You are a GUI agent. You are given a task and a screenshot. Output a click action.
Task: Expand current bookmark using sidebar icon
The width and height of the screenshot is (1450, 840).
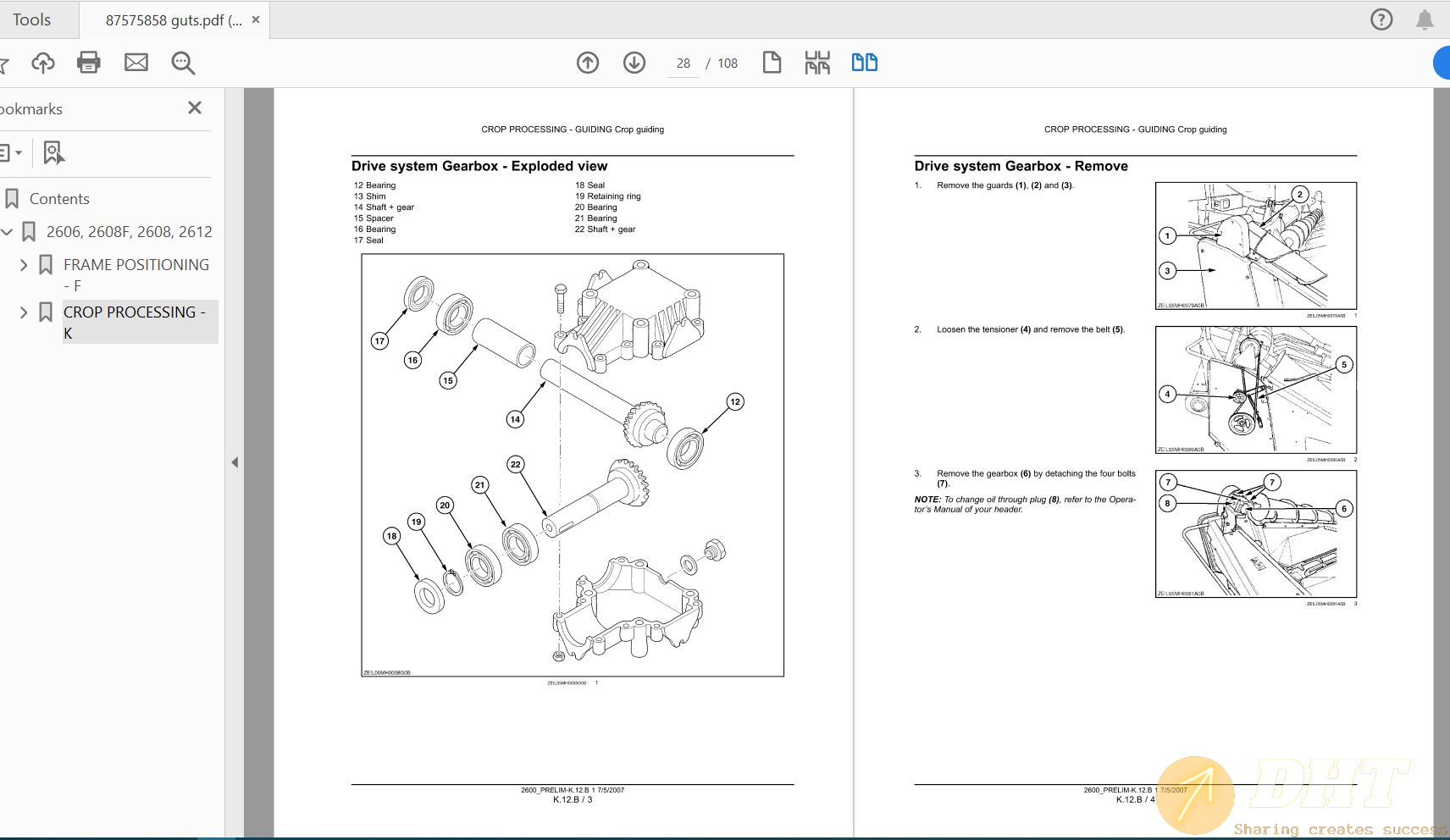tap(53, 152)
